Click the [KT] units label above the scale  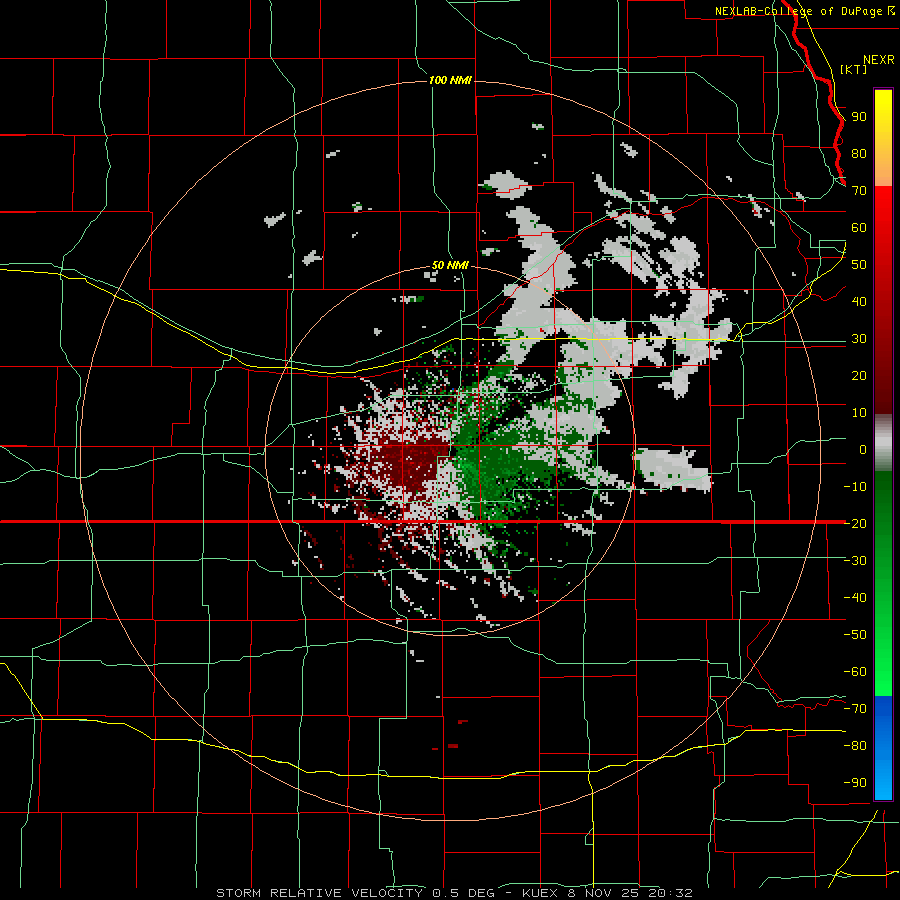click(x=854, y=69)
